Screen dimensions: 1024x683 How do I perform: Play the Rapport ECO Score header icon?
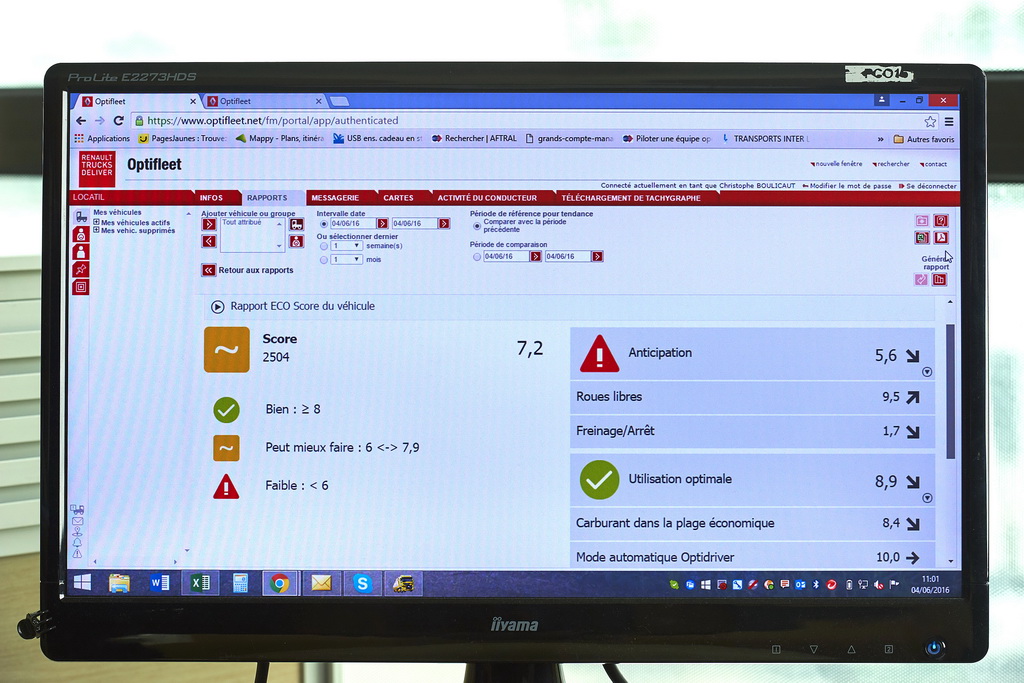[218, 306]
